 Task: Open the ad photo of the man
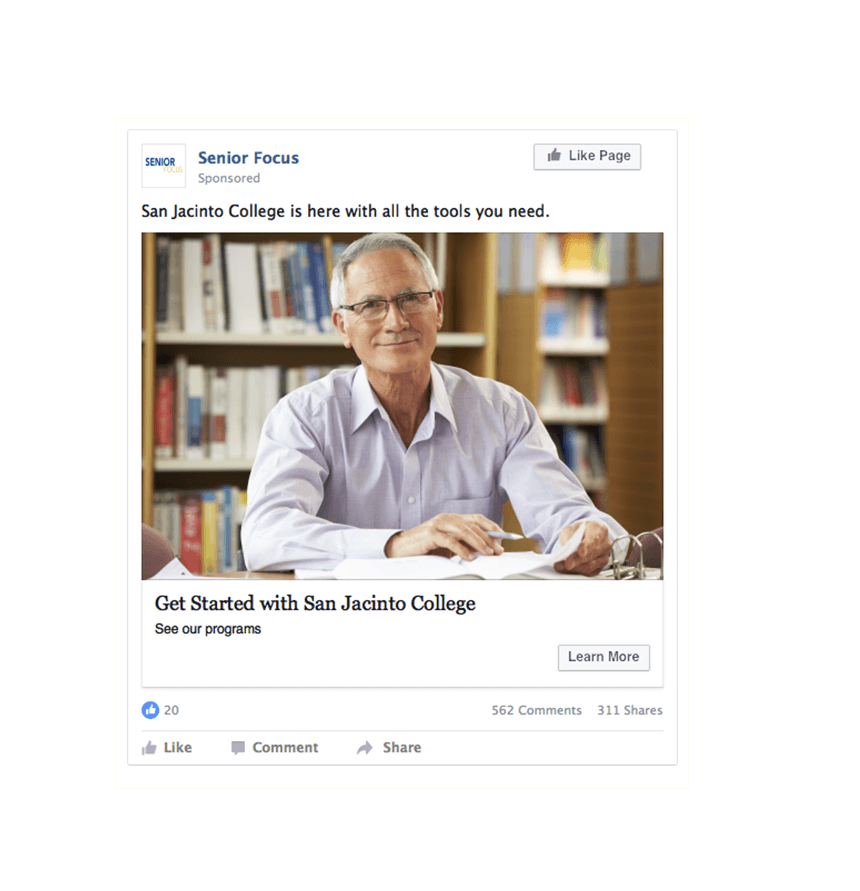click(402, 406)
